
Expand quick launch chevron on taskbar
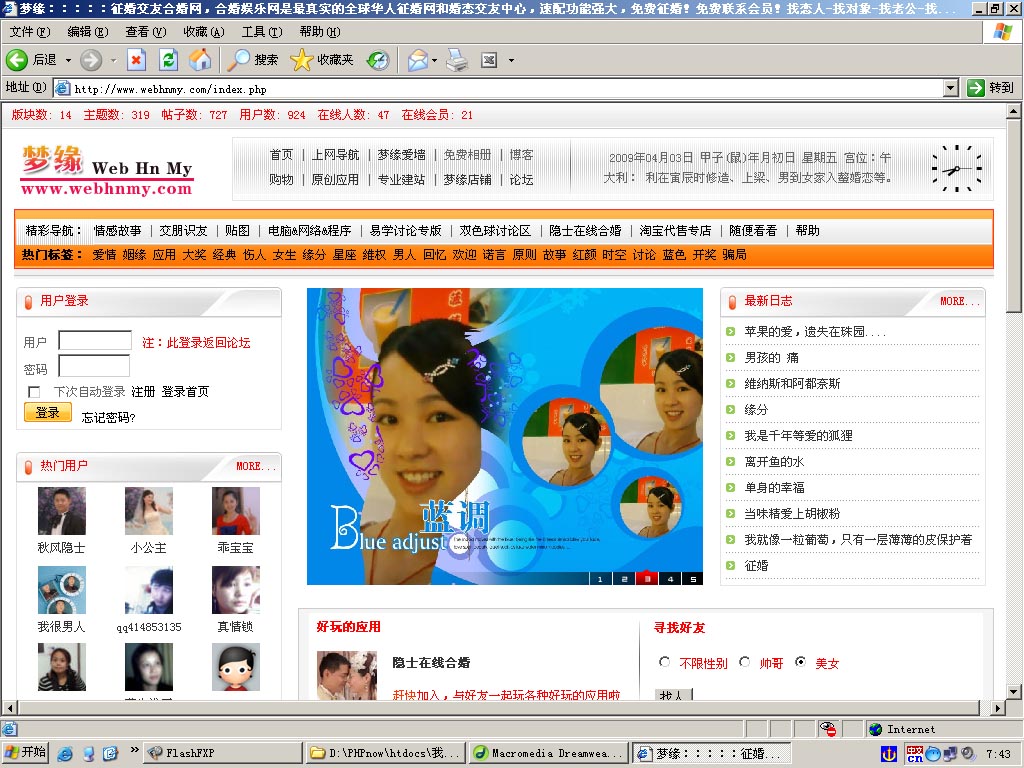[134, 750]
